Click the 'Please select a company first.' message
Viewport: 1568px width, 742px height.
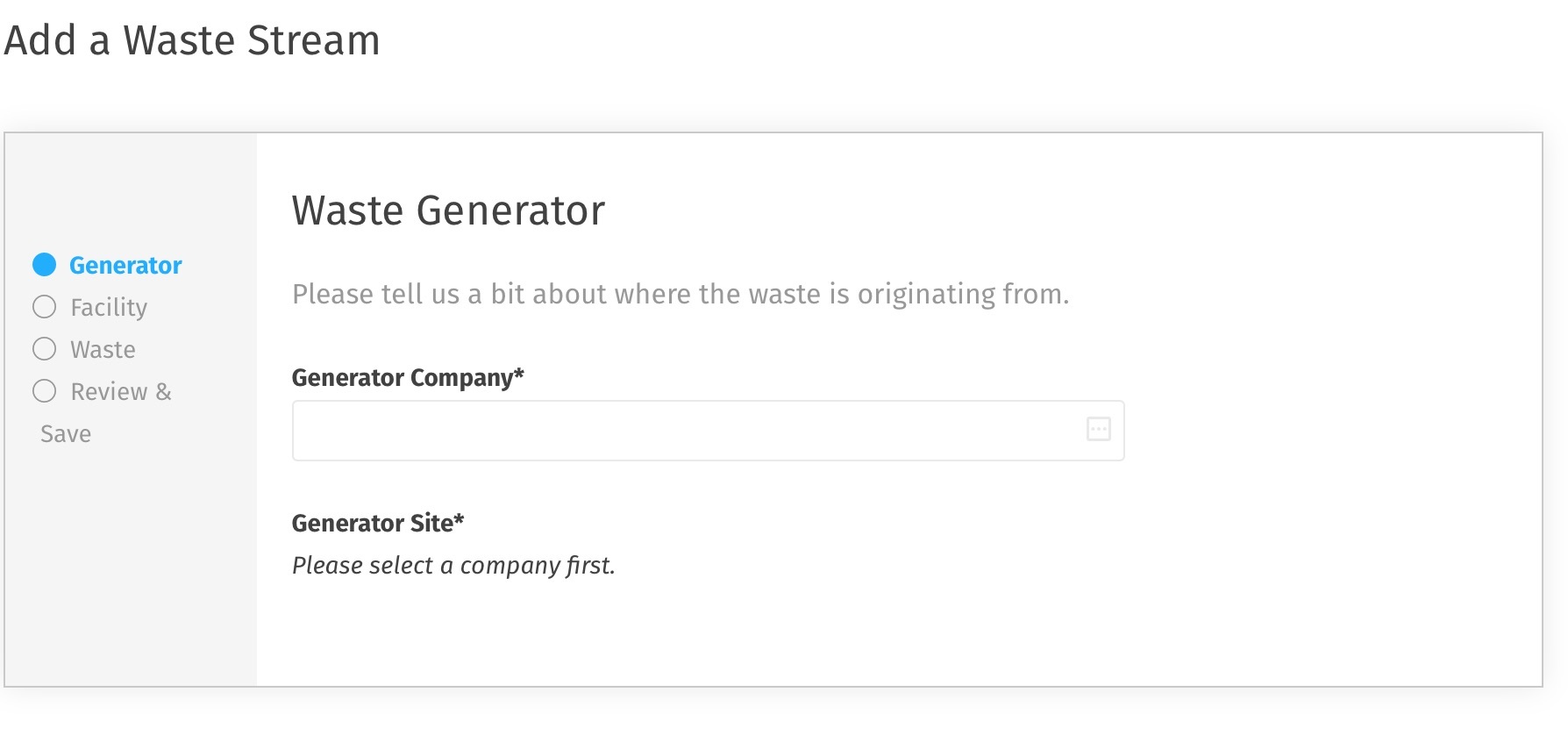click(x=453, y=566)
